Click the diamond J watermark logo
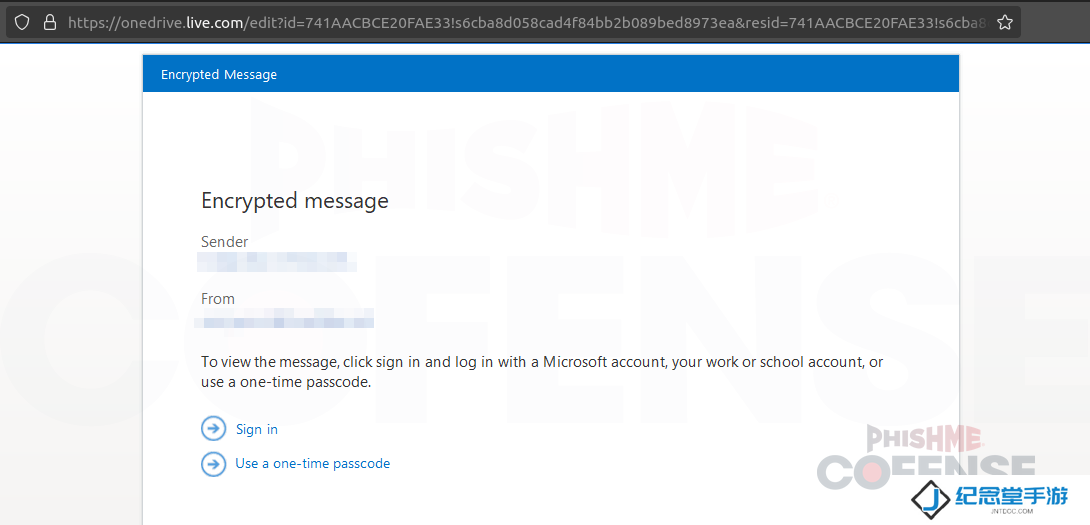The image size is (1090, 525). point(932,498)
